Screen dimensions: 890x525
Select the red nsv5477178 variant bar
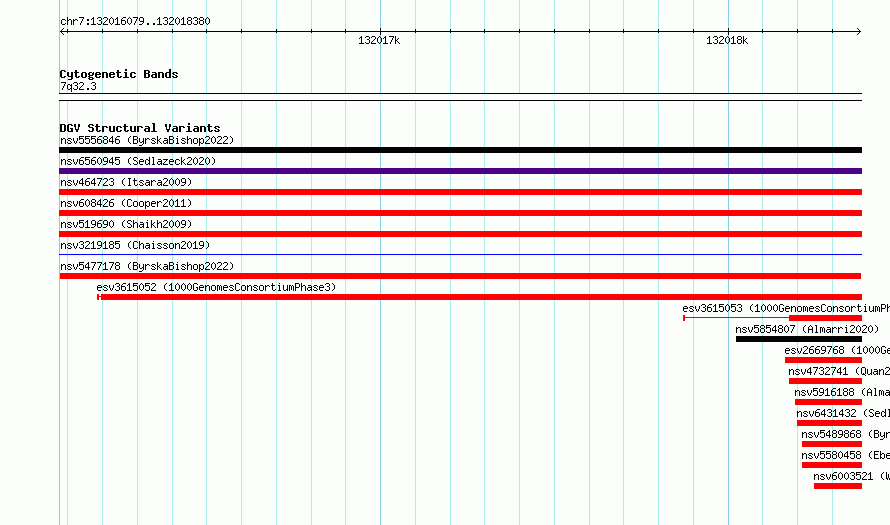(x=460, y=276)
